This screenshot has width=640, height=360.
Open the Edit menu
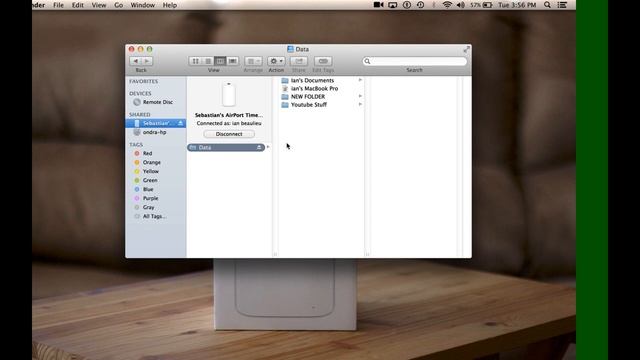pyautogui.click(x=78, y=5)
